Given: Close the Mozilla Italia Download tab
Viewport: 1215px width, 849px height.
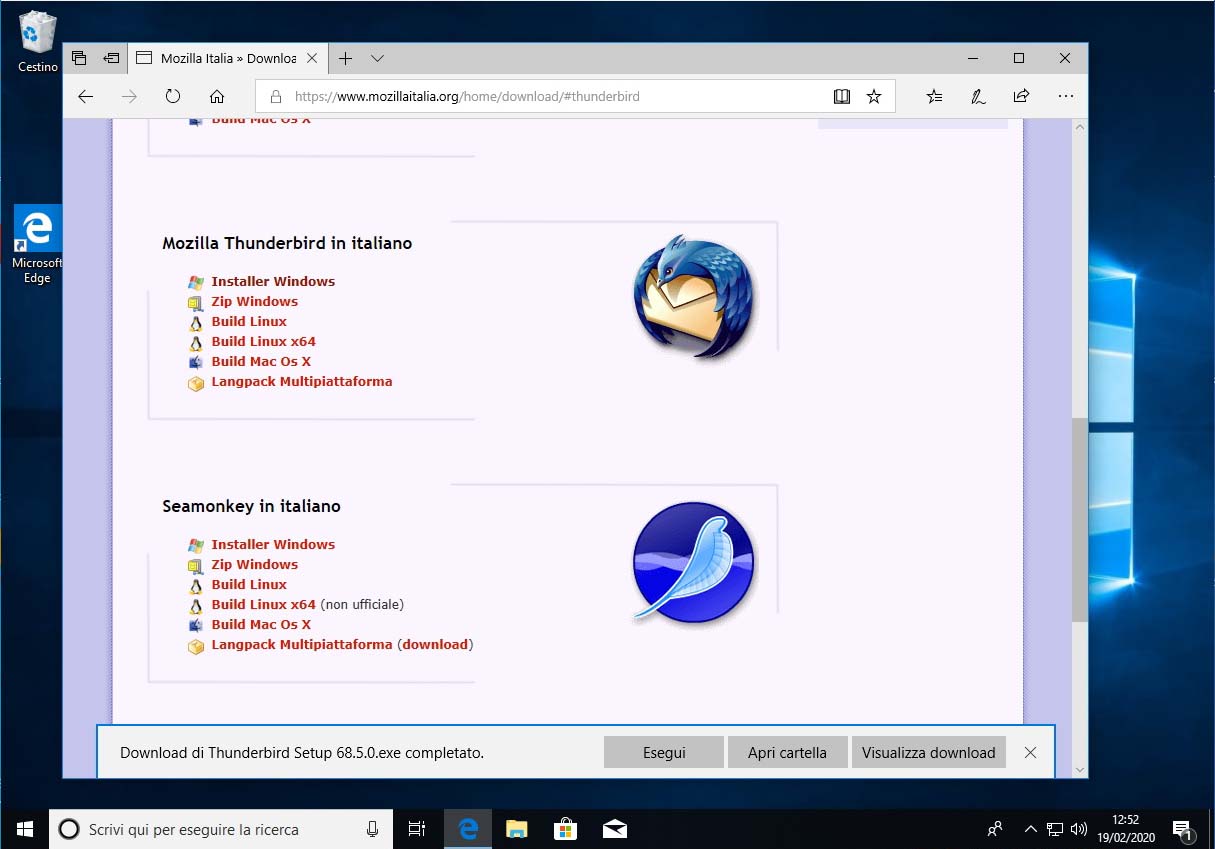Looking at the screenshot, I should click(x=312, y=58).
